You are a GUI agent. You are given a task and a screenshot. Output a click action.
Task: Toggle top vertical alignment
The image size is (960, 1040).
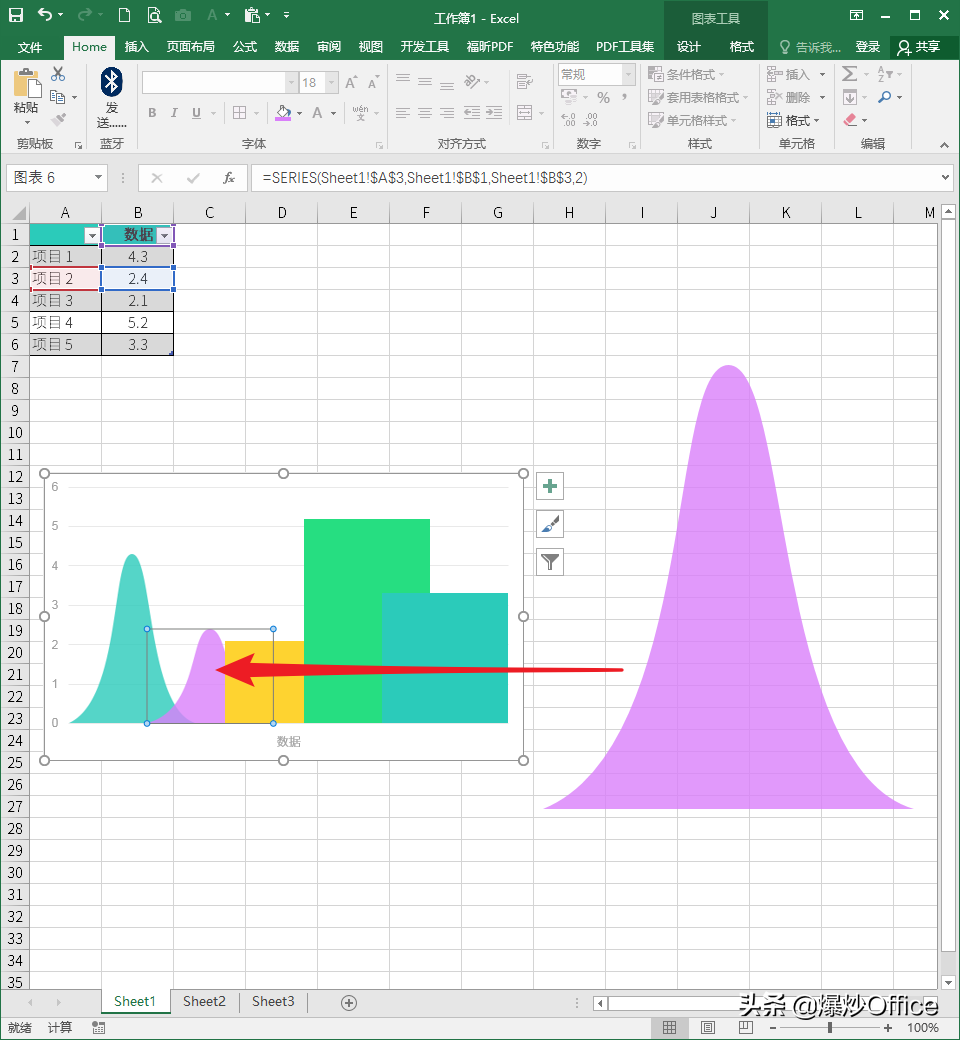403,80
